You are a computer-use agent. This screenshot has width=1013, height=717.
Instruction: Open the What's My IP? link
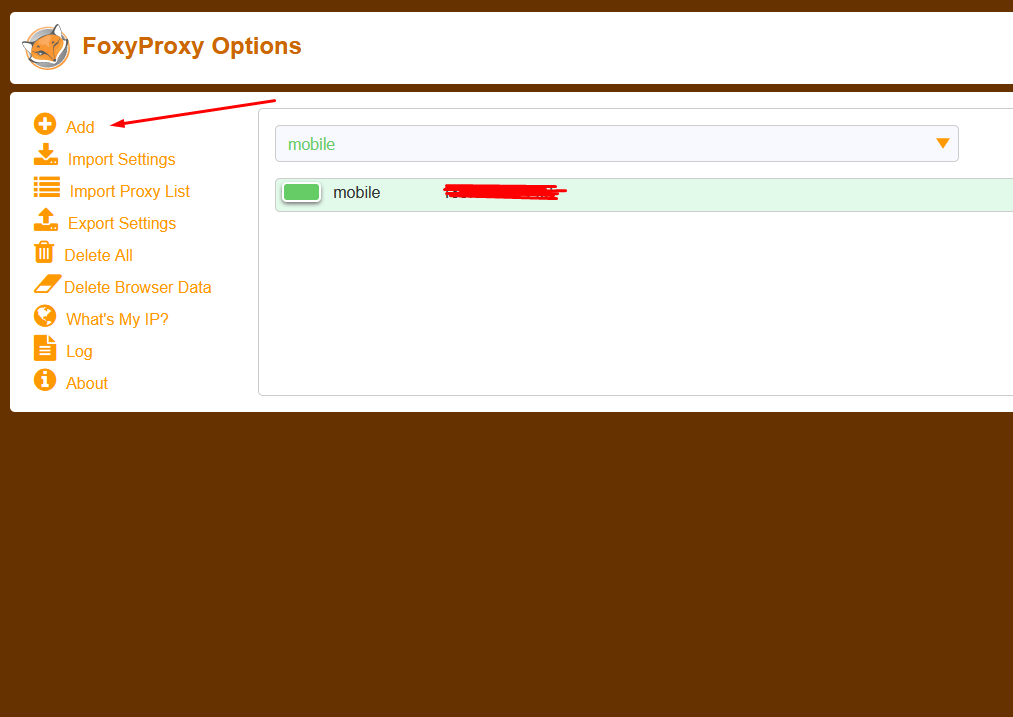pyautogui.click(x=117, y=319)
